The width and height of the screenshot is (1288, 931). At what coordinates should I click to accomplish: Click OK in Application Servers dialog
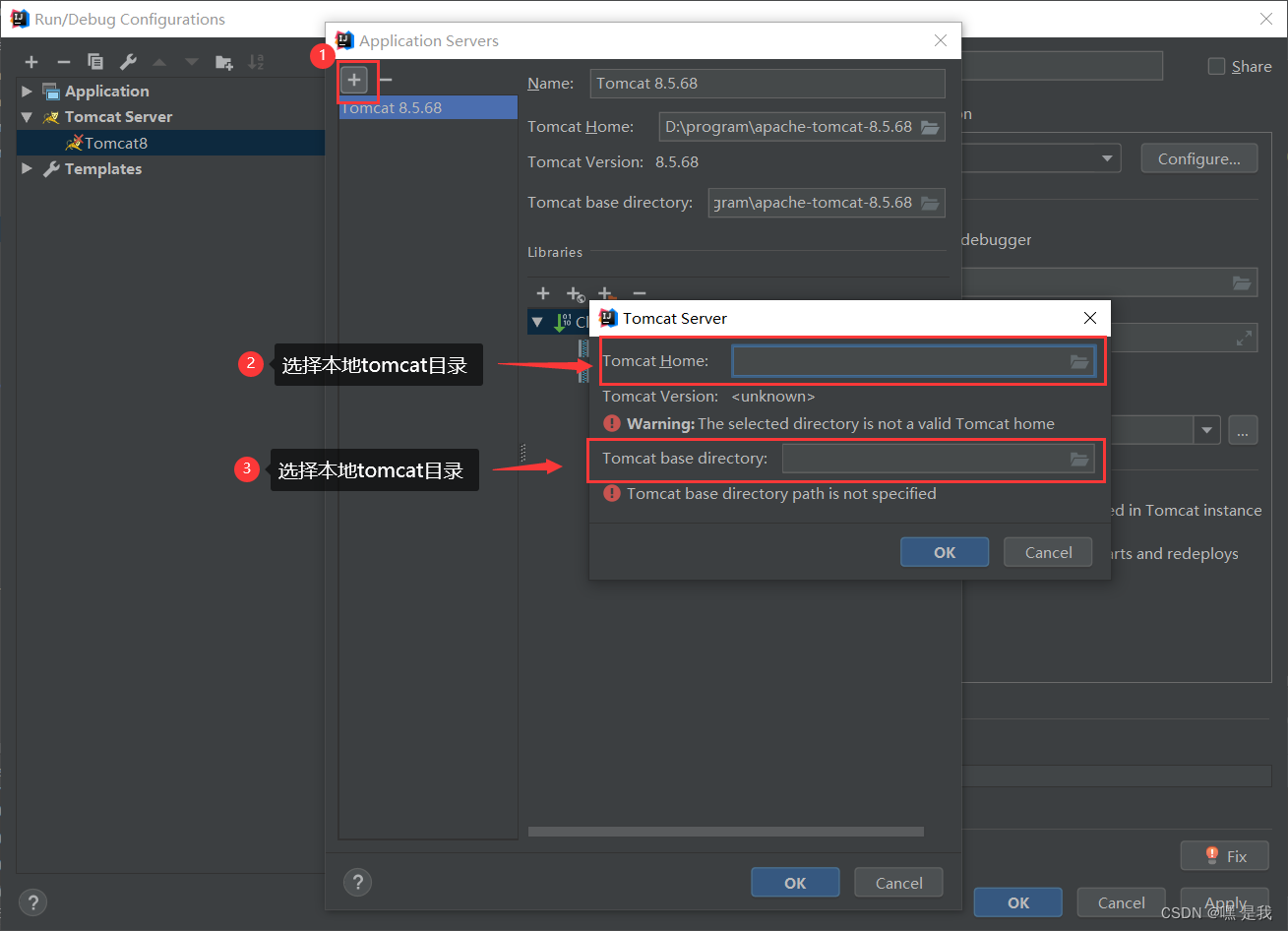pyautogui.click(x=795, y=883)
